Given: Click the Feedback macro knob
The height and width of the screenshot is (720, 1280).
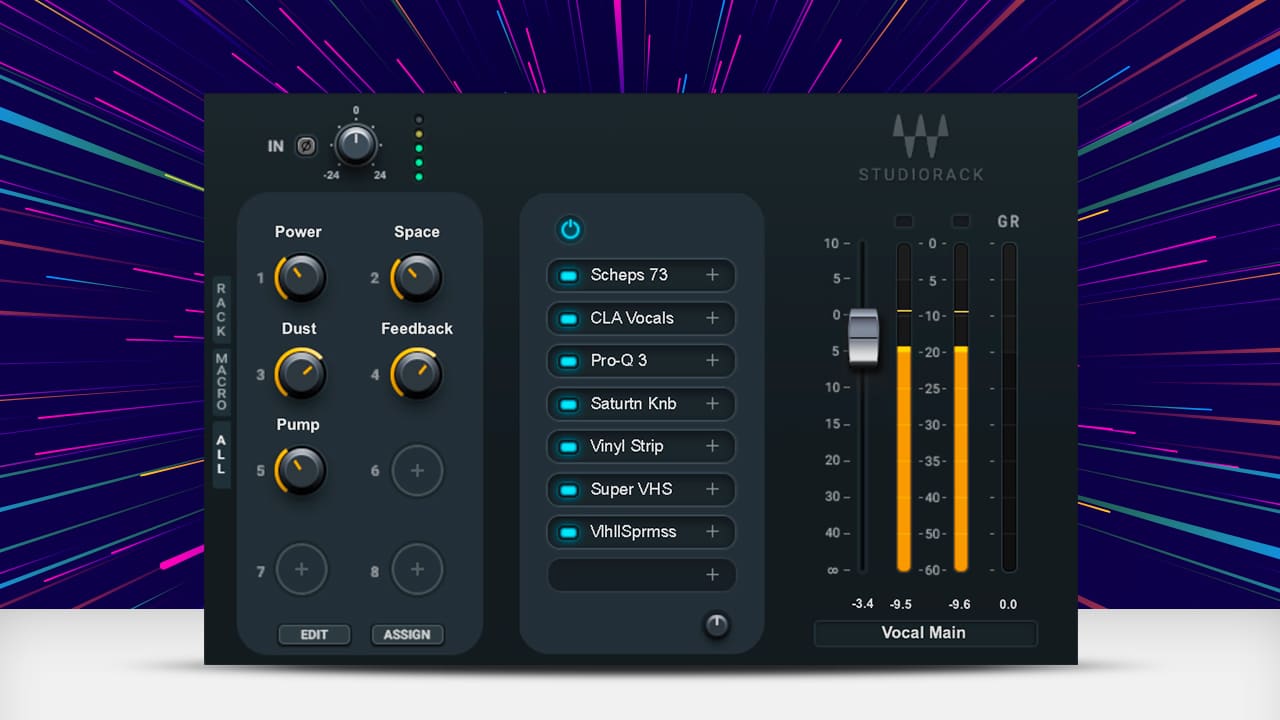Looking at the screenshot, I should pyautogui.click(x=417, y=374).
